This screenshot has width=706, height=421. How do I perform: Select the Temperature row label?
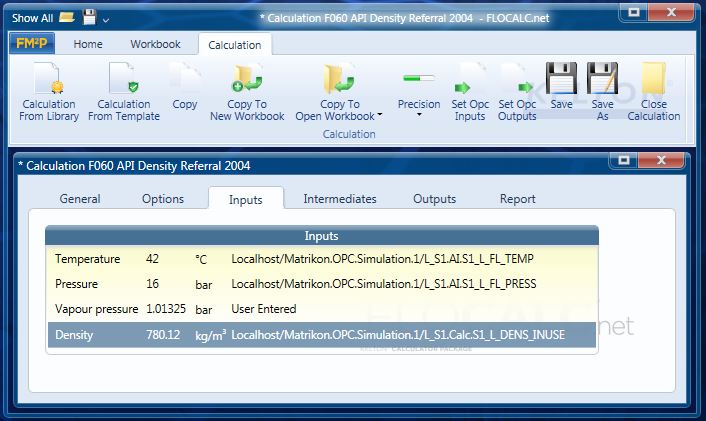88,259
